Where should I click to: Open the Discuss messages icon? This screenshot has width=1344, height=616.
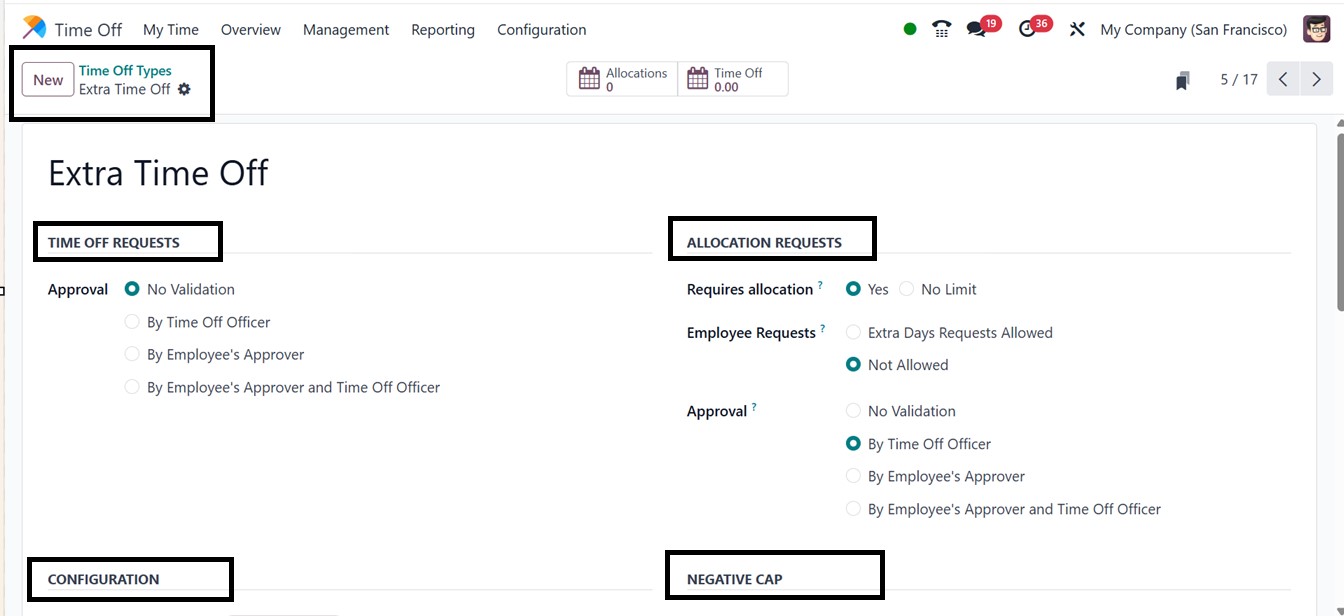click(x=977, y=29)
